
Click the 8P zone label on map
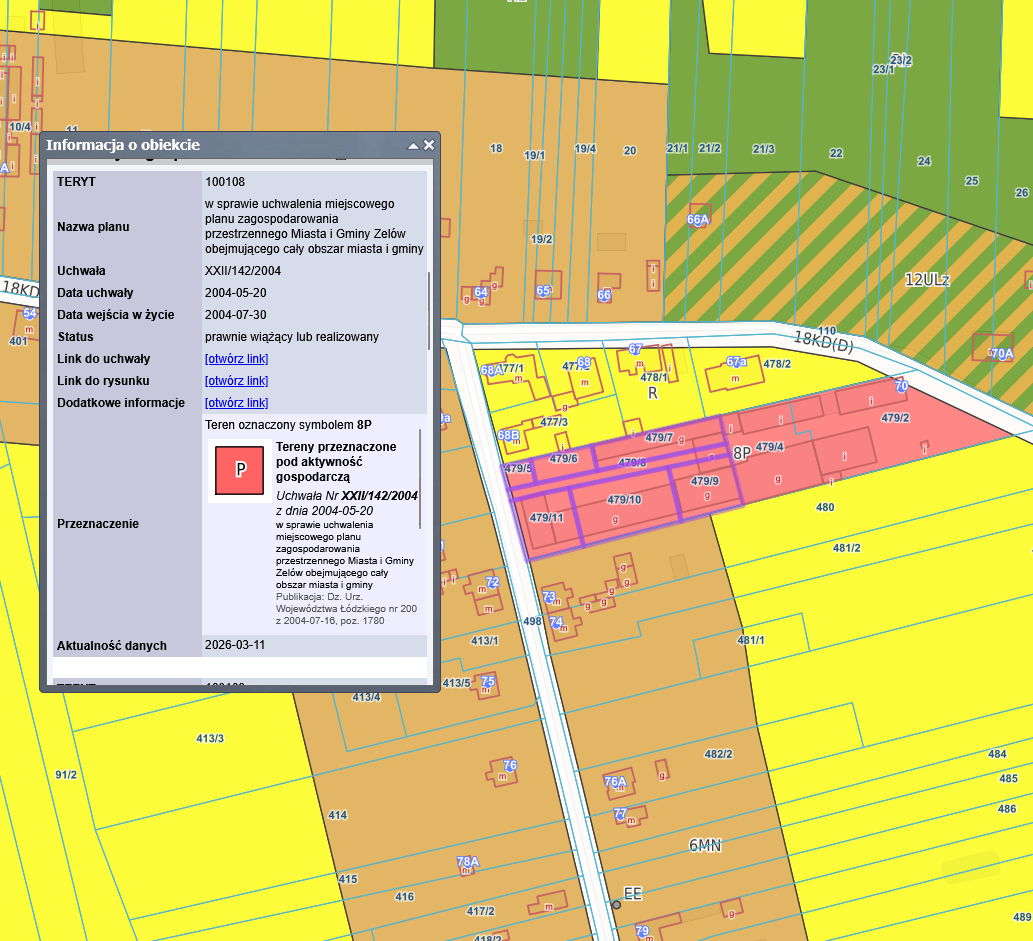741,453
